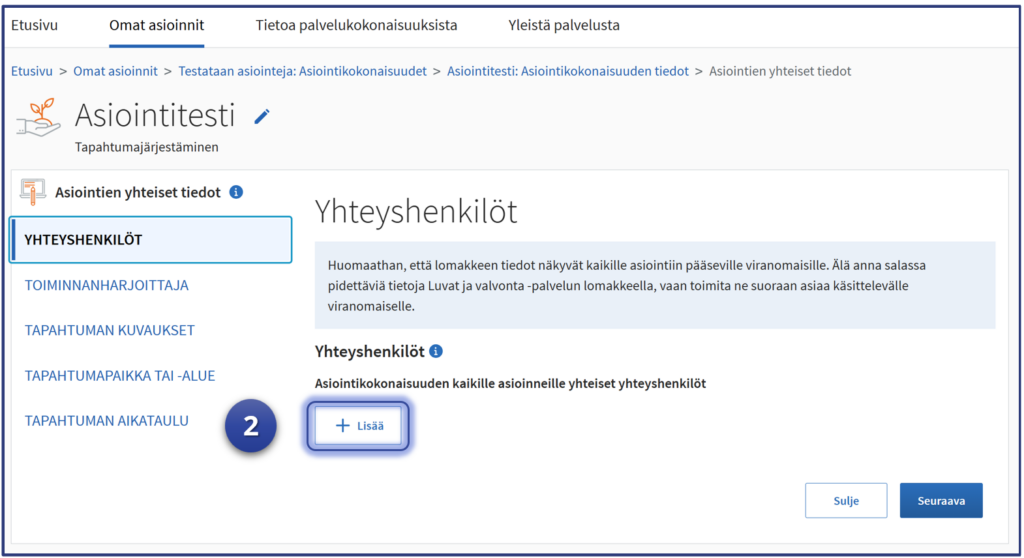This screenshot has height=558, width=1024.
Task: Click the Seuraava button
Action: (940, 501)
